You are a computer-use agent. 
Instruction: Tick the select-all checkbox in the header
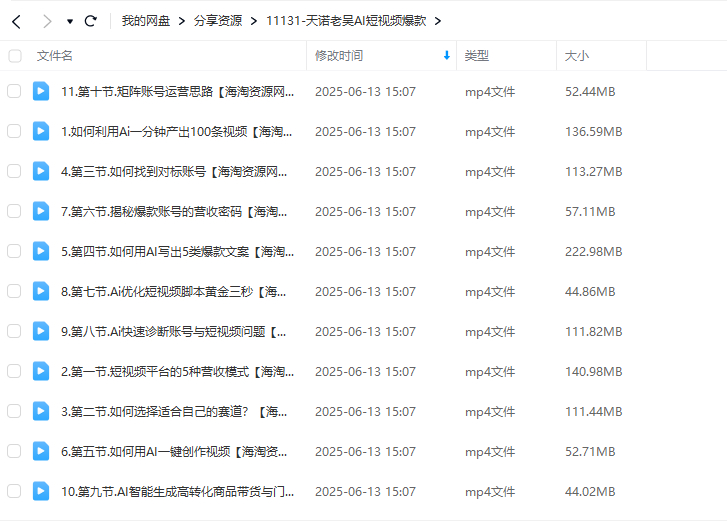(x=15, y=56)
